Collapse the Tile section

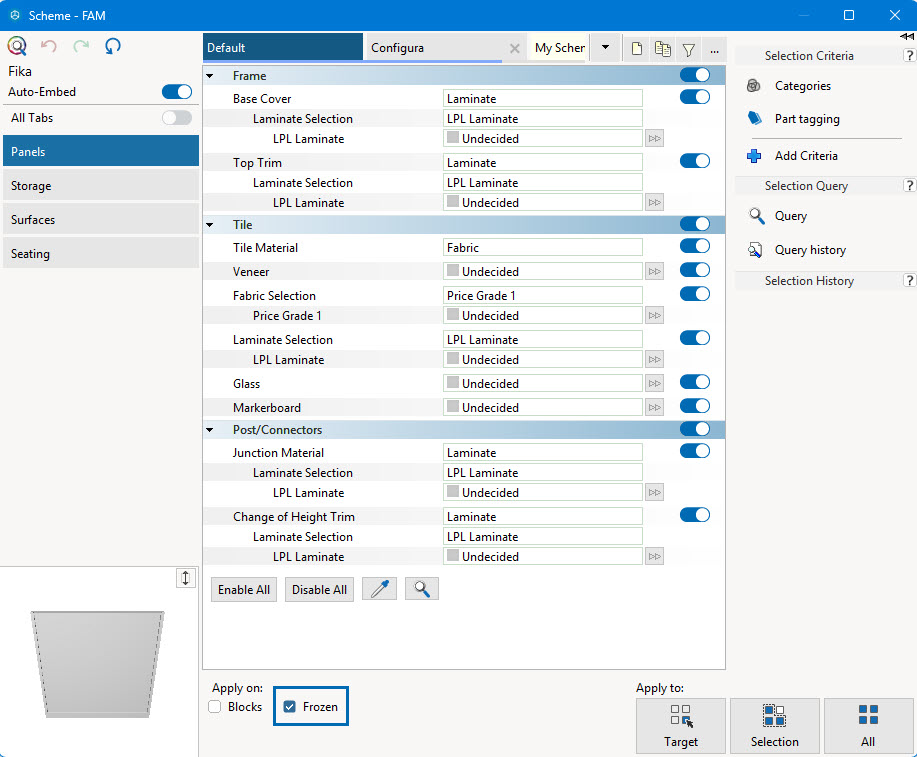pyautogui.click(x=210, y=225)
